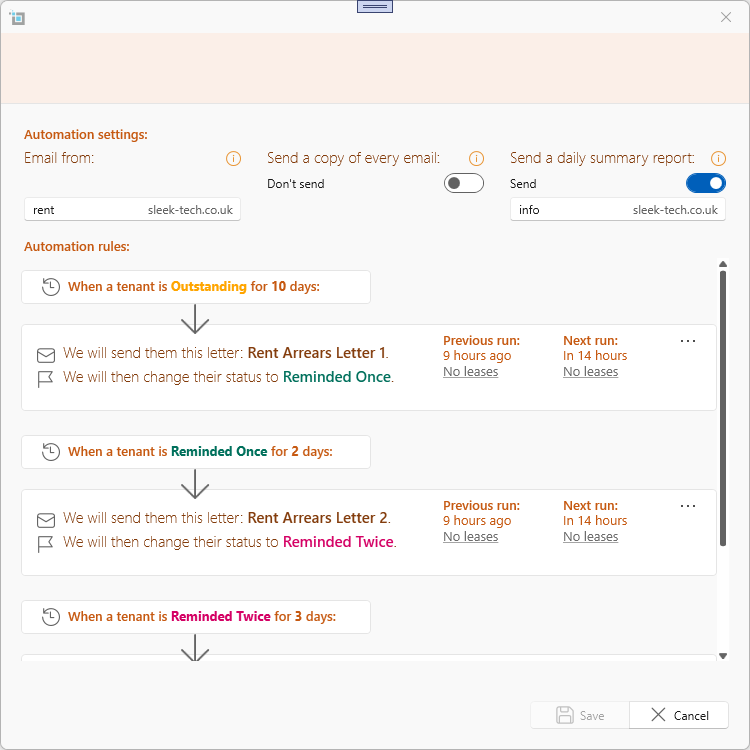This screenshot has height=750, width=750.
Task: Open the Outstanding for 10 days trigger
Action: point(196,287)
